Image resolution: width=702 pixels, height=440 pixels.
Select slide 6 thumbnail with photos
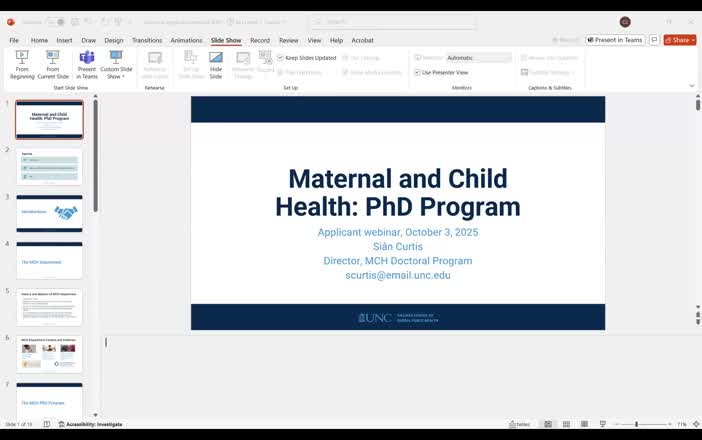point(49,355)
